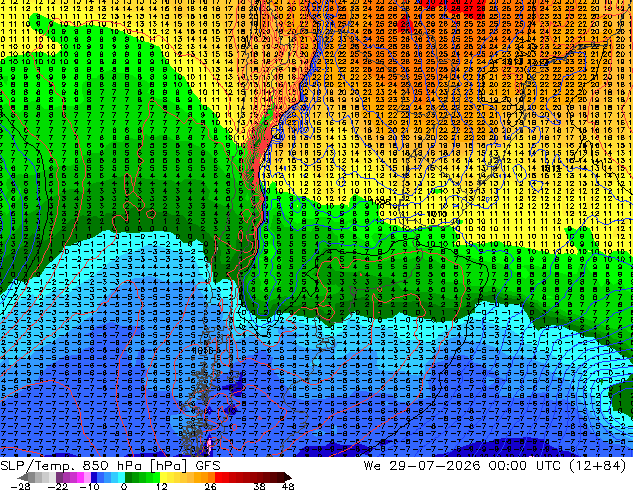Screen dimensions: 634x490
Task: Click the date '29-07-2026'
Action: click(435, 466)
